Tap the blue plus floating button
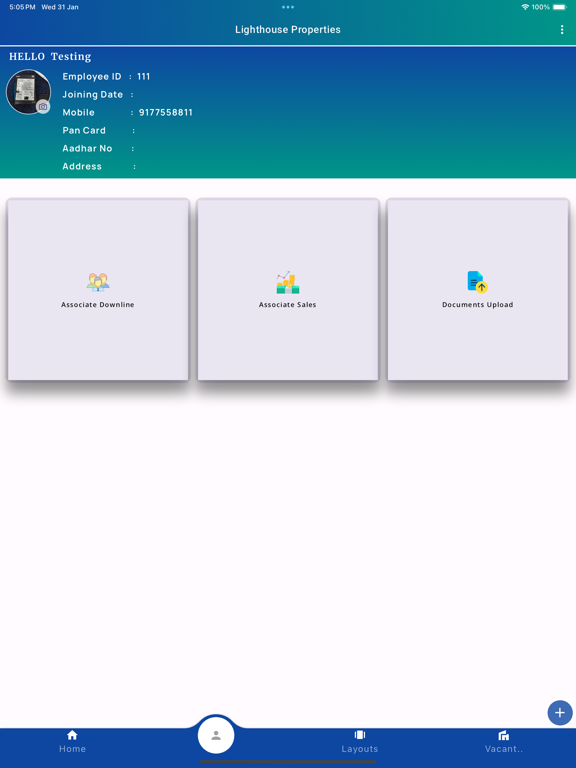This screenshot has height=768, width=576. pos(560,713)
